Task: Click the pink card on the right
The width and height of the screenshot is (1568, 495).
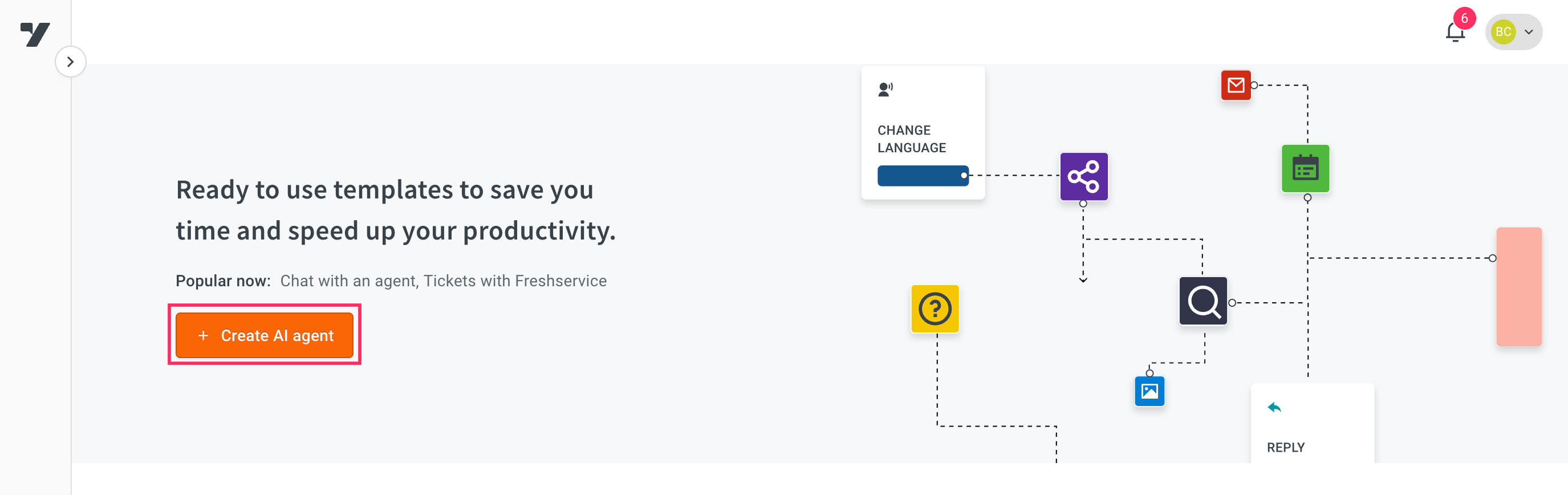Action: 1519,287
